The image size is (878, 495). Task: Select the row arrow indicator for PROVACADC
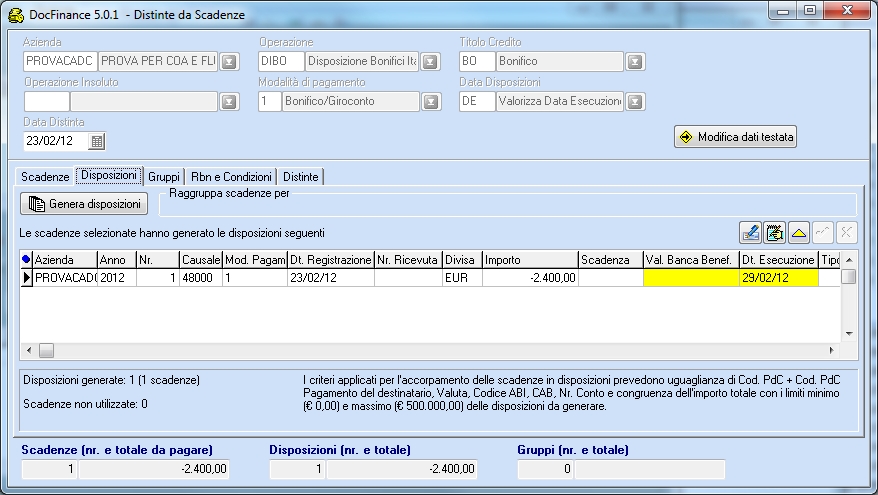click(x=26, y=278)
